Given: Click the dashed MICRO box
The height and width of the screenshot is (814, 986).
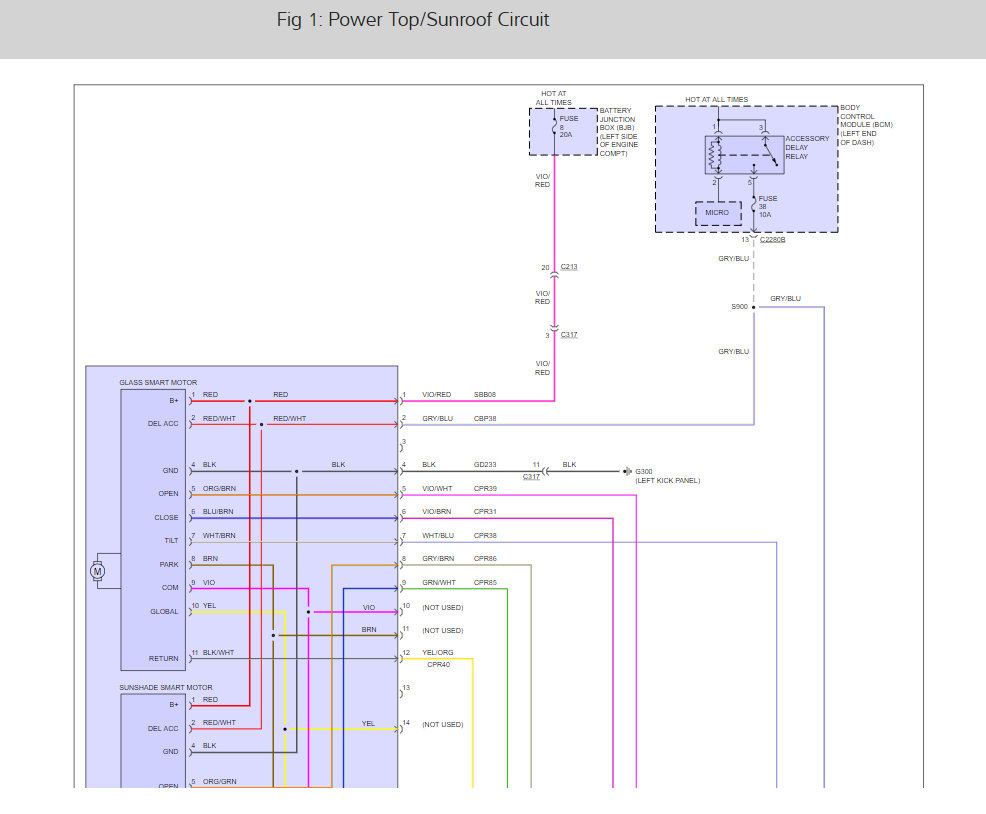Looking at the screenshot, I should [717, 213].
